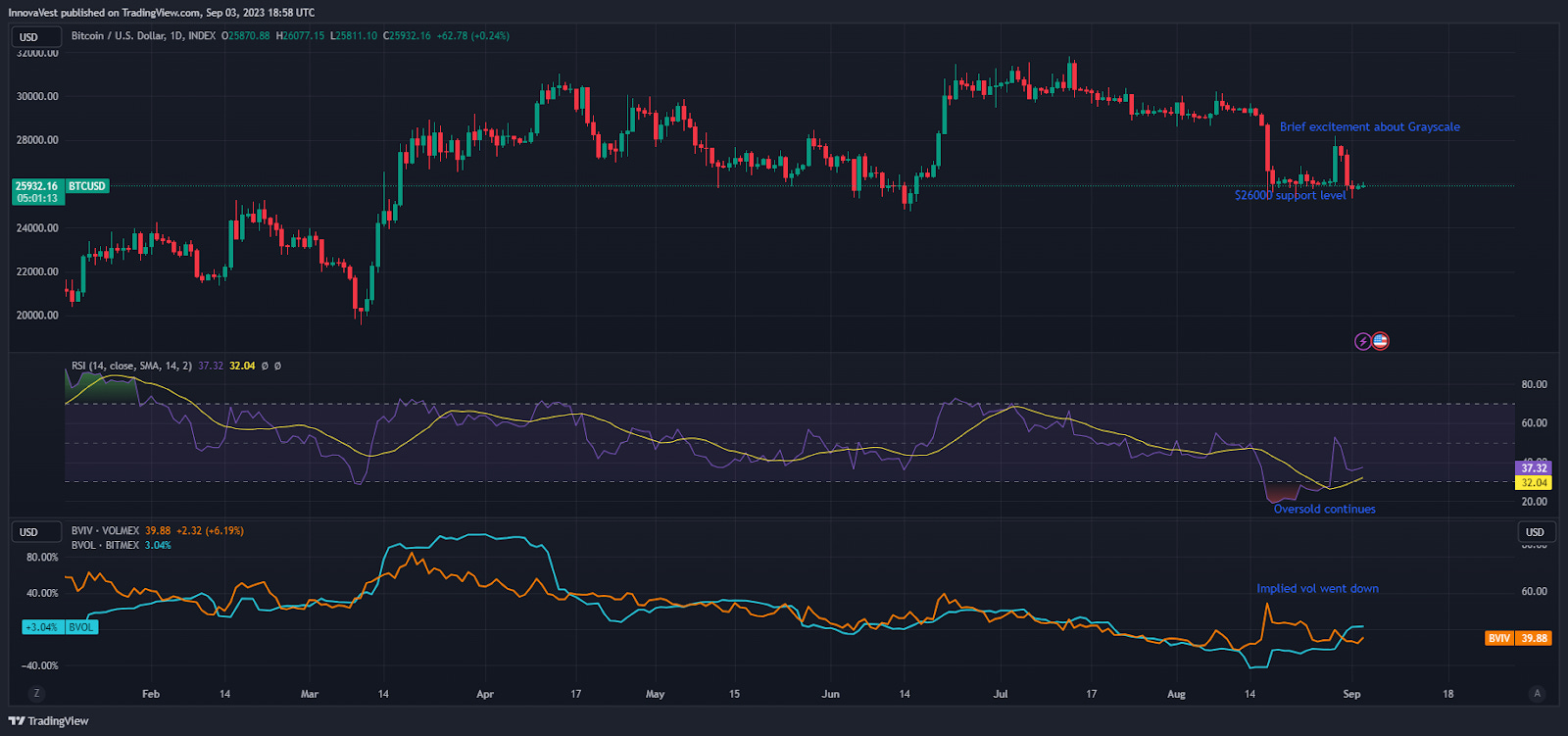Open USD selector on volatility pane's right axis
1568x736 pixels.
pos(1535,532)
